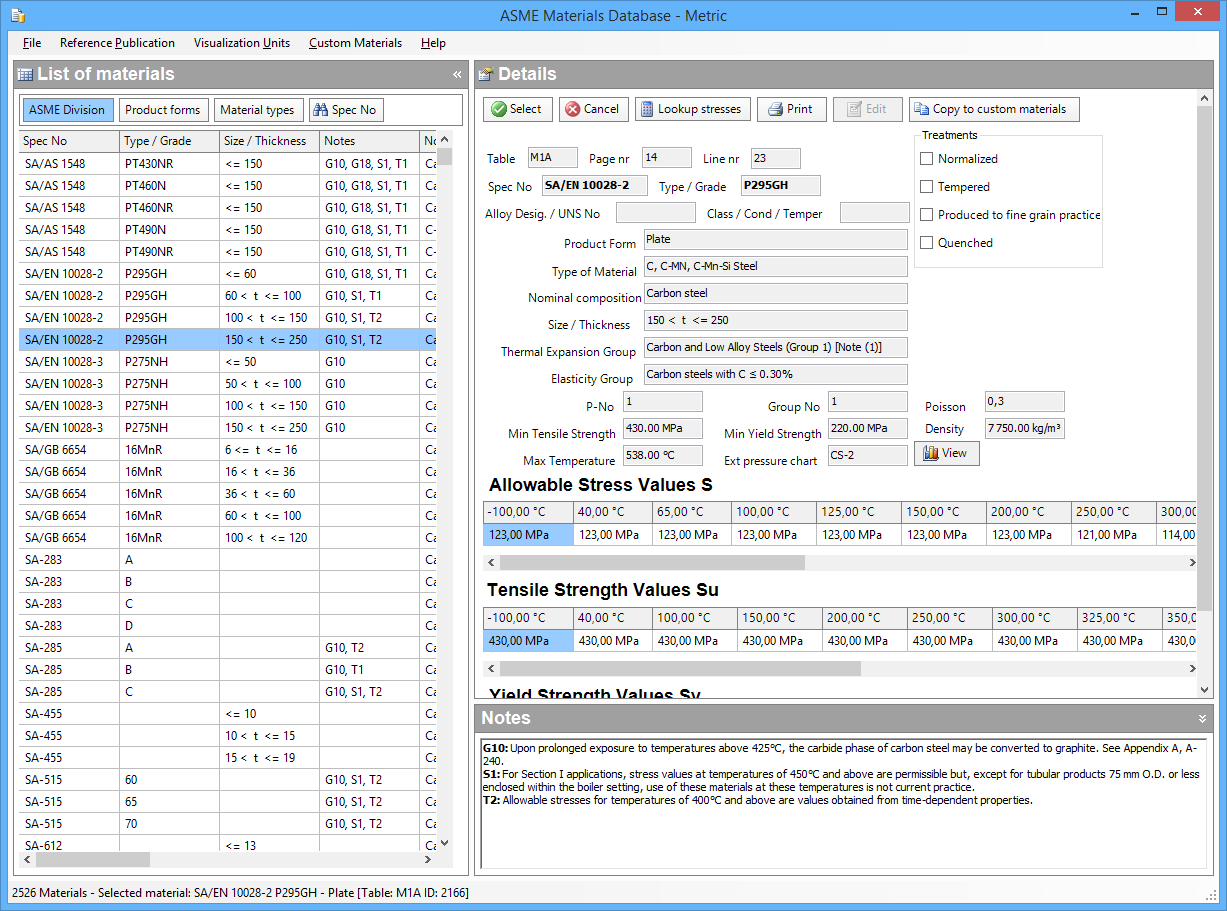Image resolution: width=1227 pixels, height=911 pixels.
Task: Sort the list by the Notes column
Action: (370, 141)
